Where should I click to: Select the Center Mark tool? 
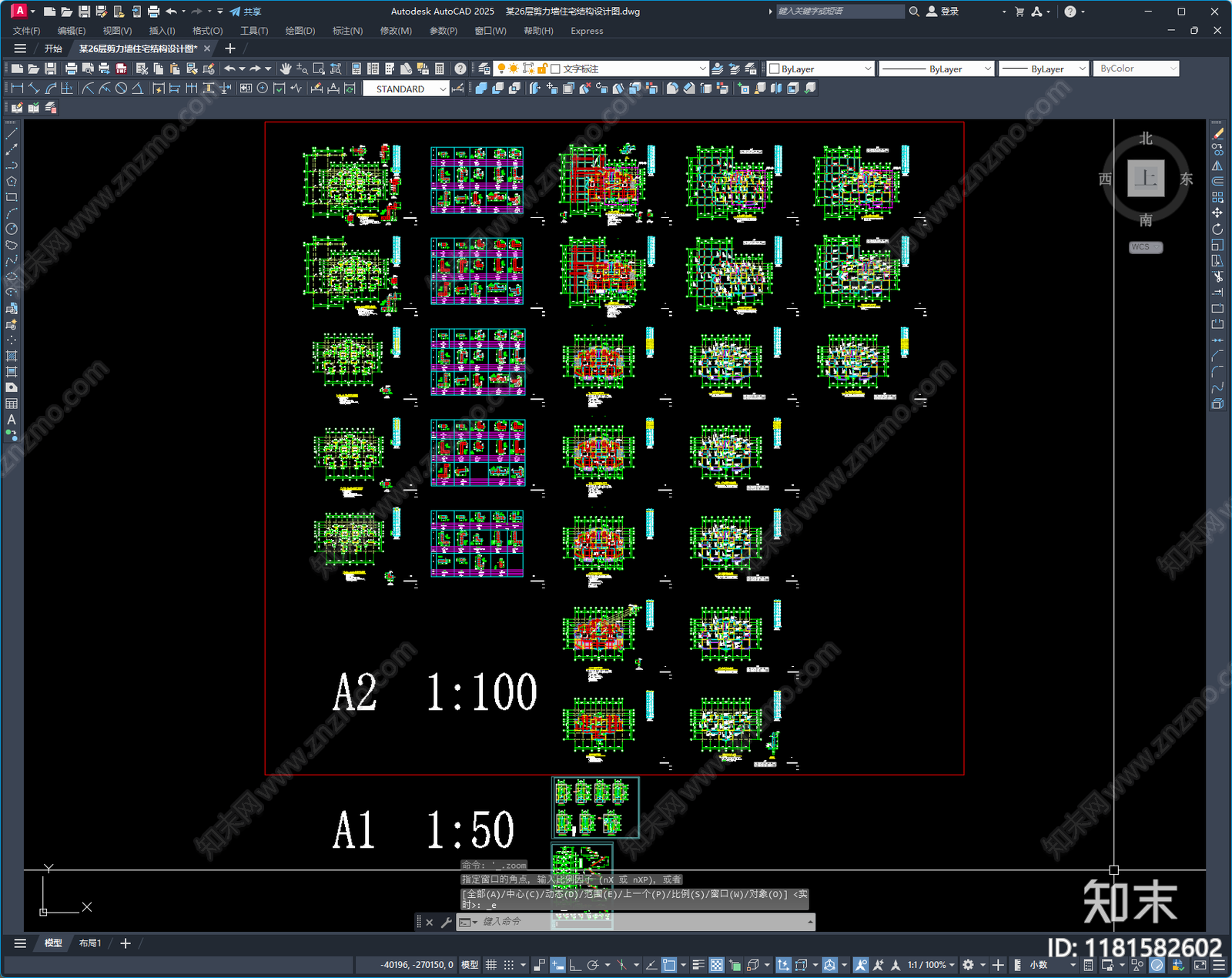[262, 89]
